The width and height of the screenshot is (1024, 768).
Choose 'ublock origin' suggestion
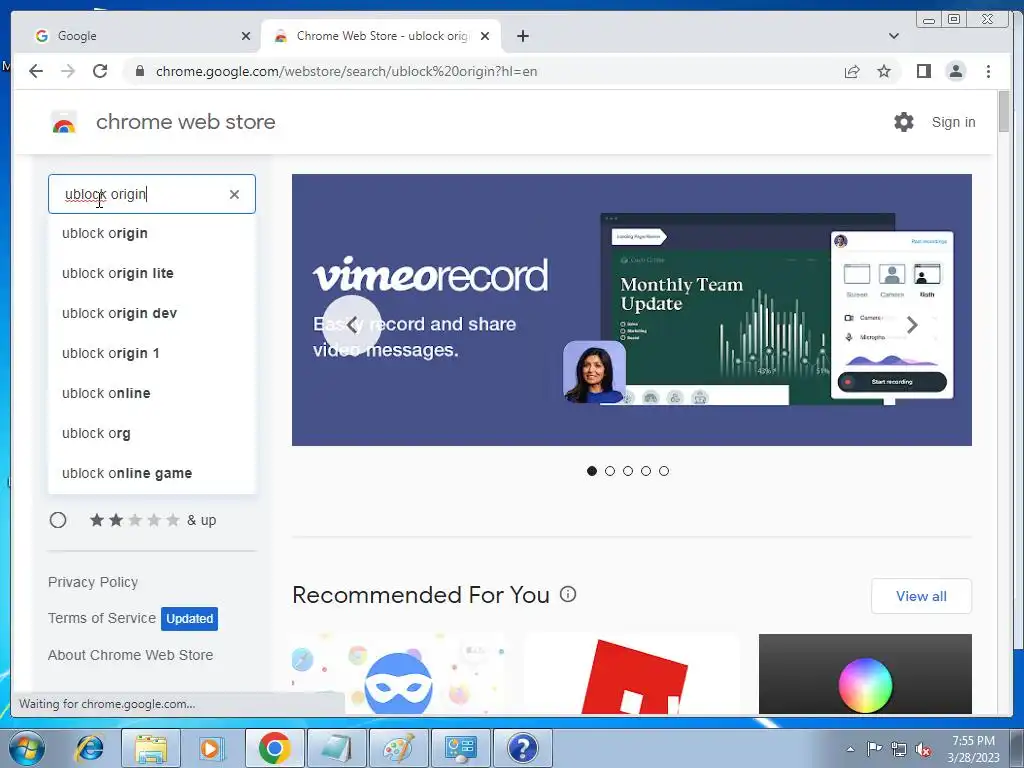point(152,233)
